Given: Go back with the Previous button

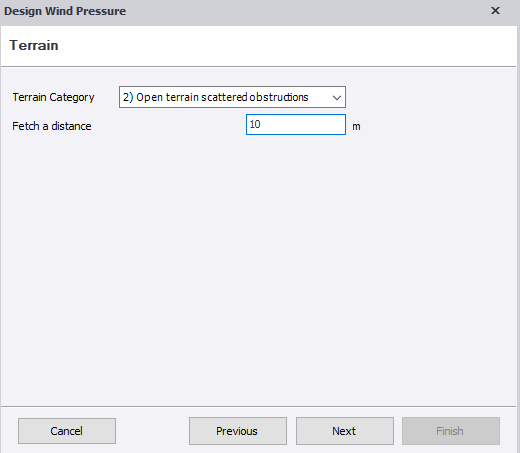Looking at the screenshot, I should point(238,431).
